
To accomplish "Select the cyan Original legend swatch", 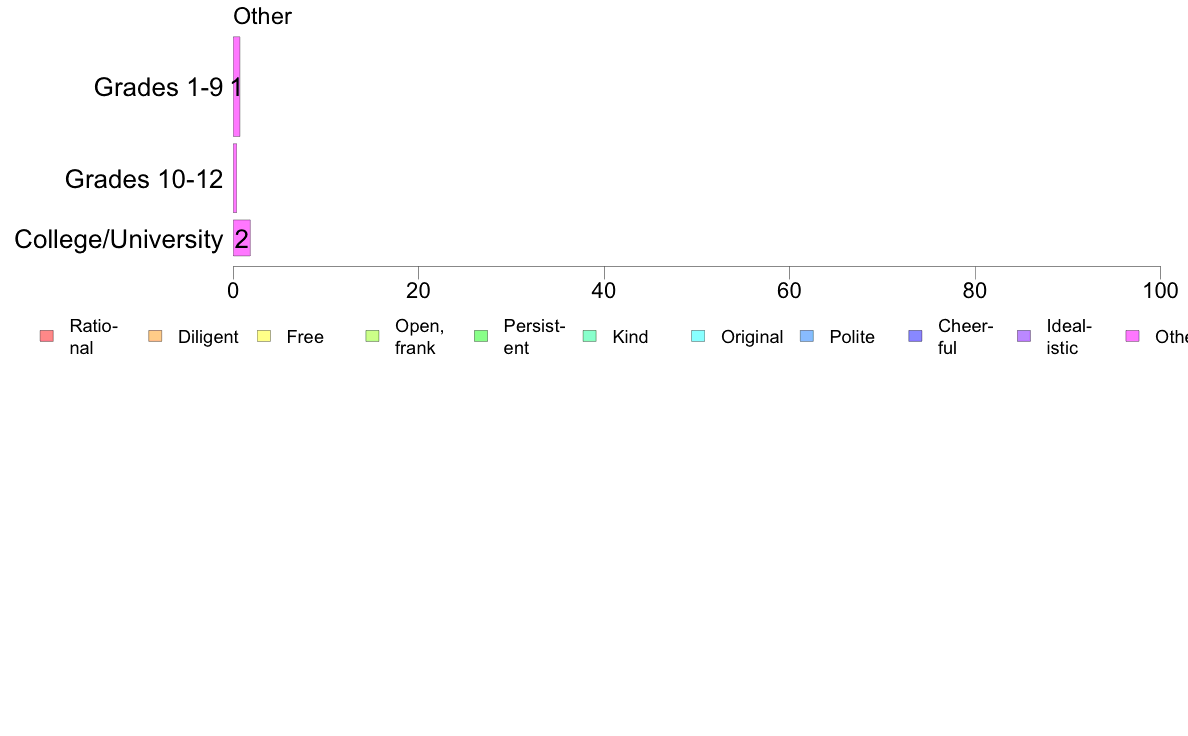I will click(x=698, y=336).
